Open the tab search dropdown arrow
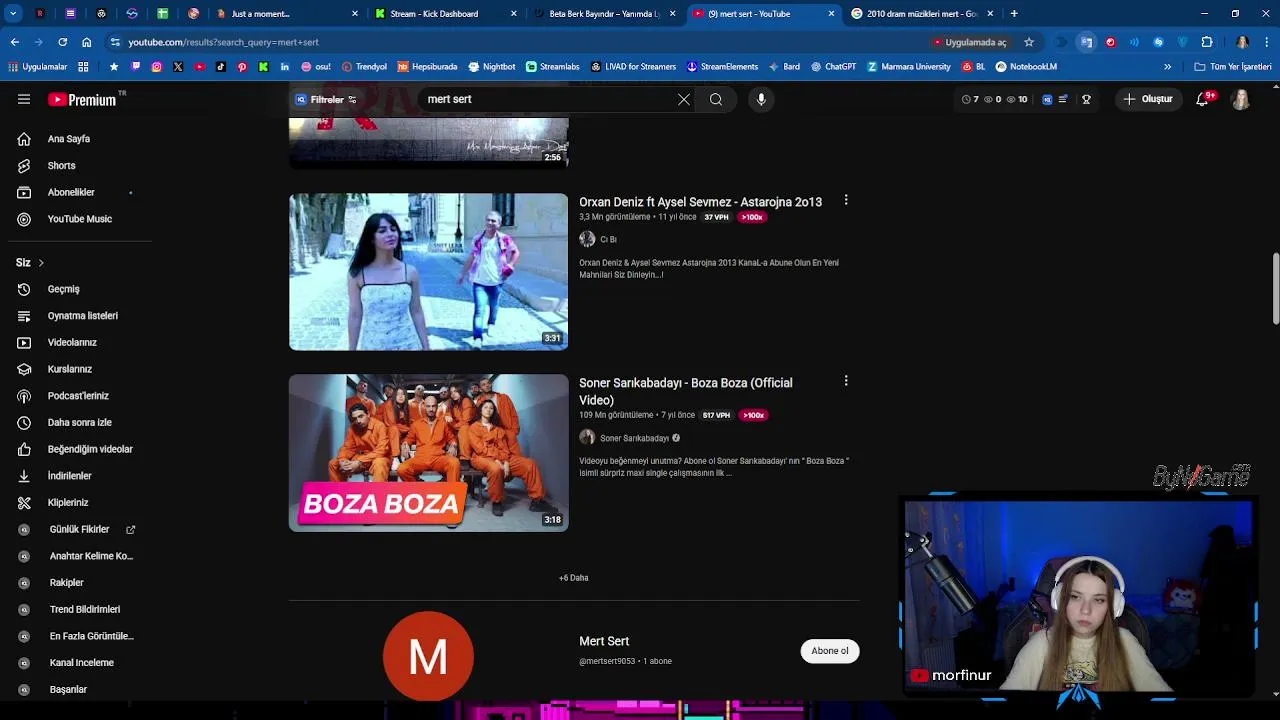 coord(13,14)
